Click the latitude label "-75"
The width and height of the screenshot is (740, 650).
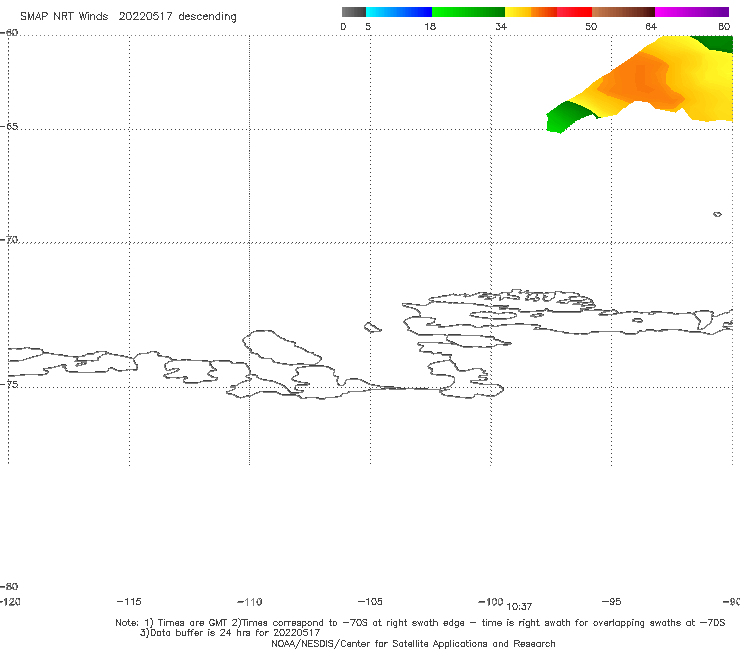click(x=9, y=384)
